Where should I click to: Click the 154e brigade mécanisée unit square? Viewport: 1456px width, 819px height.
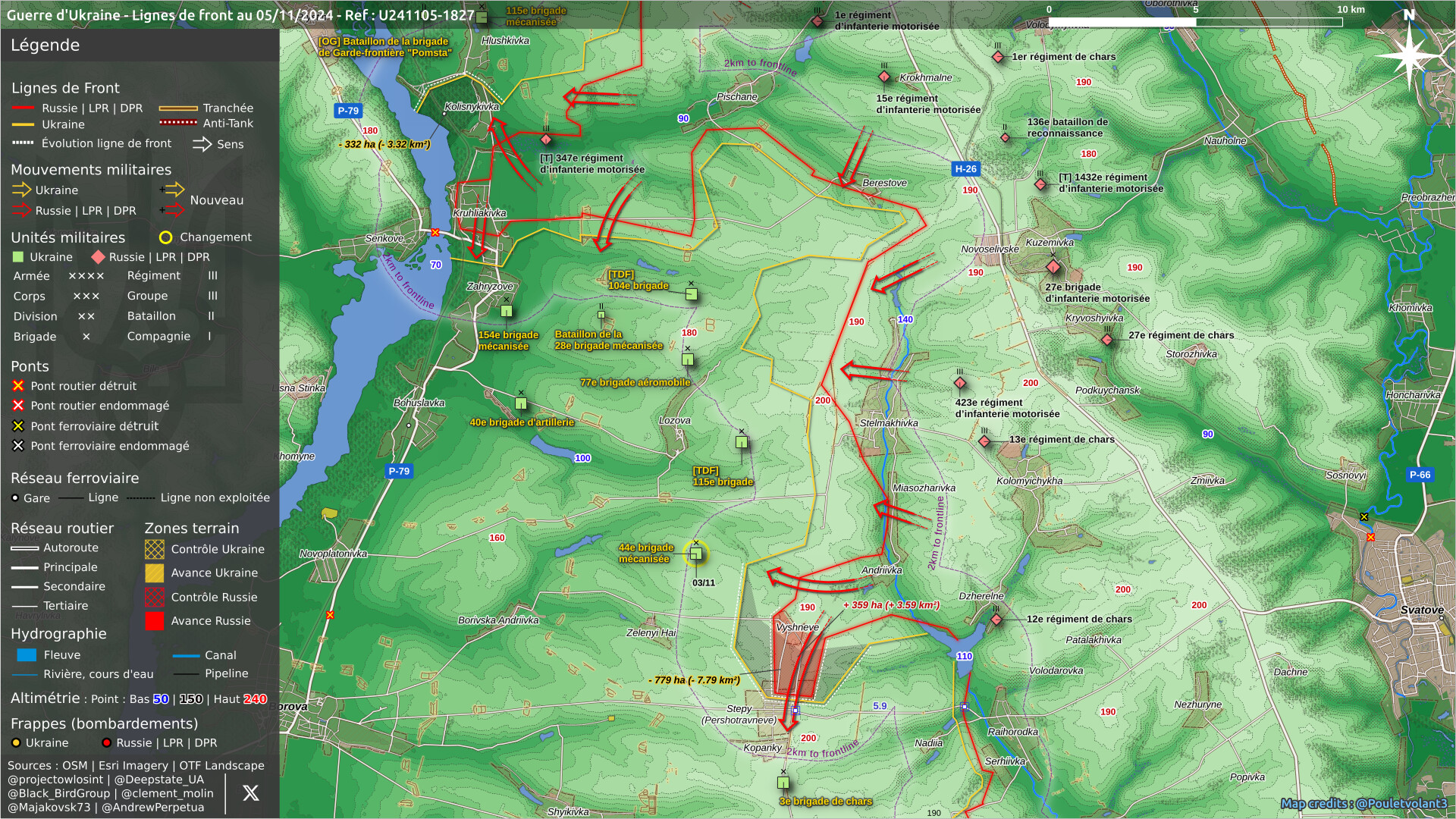pos(507,311)
